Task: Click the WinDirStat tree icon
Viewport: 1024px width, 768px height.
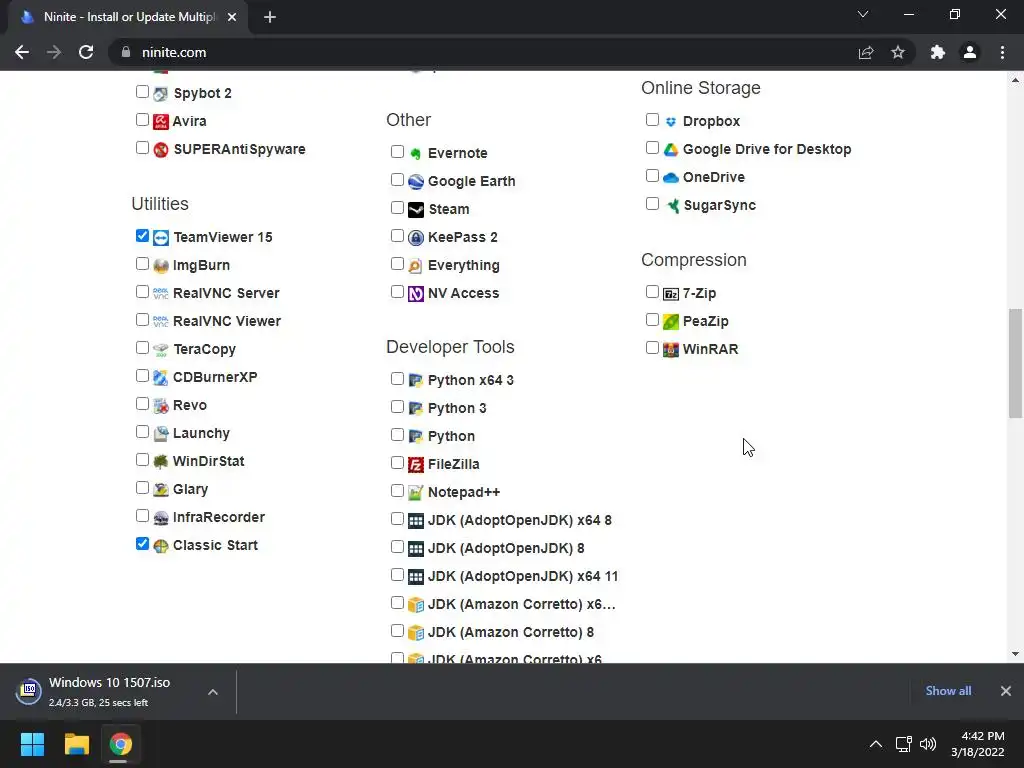Action: (x=161, y=462)
